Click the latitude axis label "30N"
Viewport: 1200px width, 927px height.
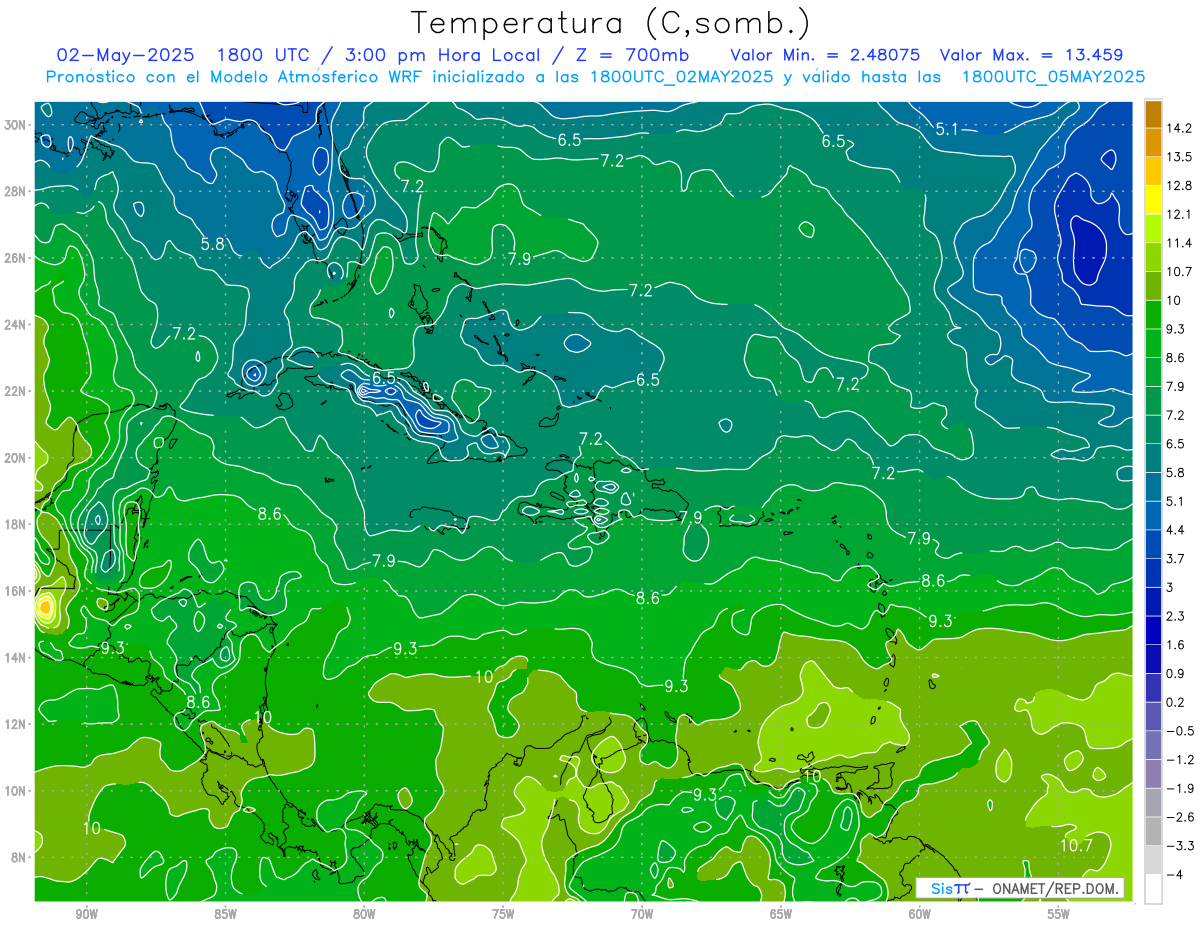[x=16, y=125]
